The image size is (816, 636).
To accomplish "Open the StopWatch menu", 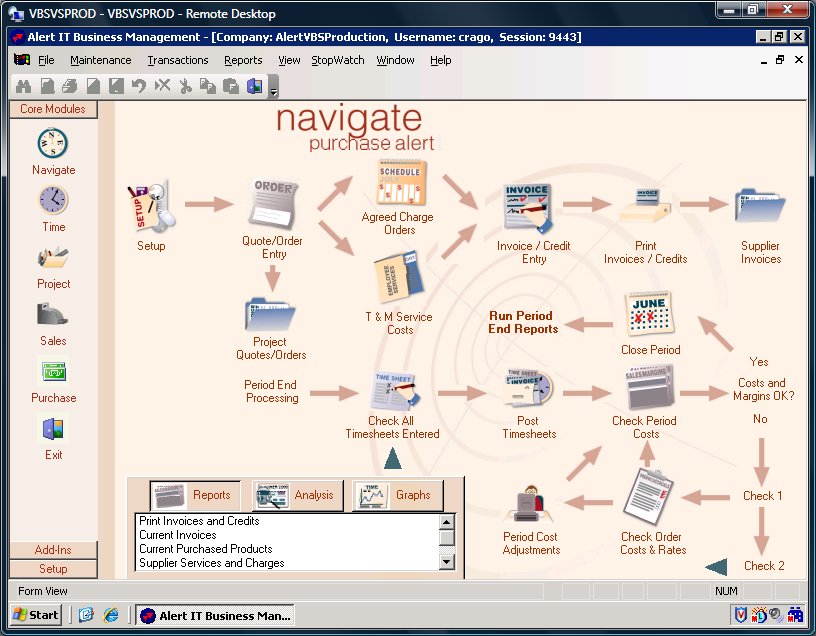I will coord(338,60).
